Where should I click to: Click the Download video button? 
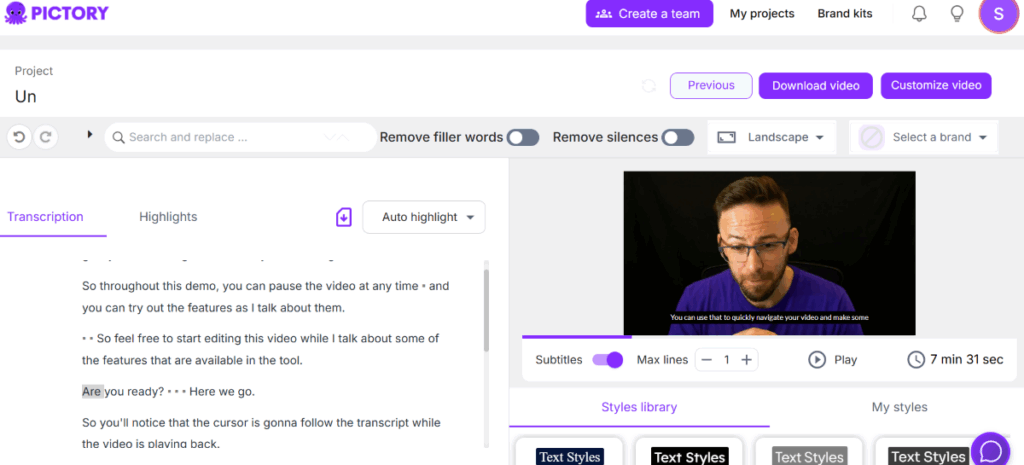click(815, 86)
